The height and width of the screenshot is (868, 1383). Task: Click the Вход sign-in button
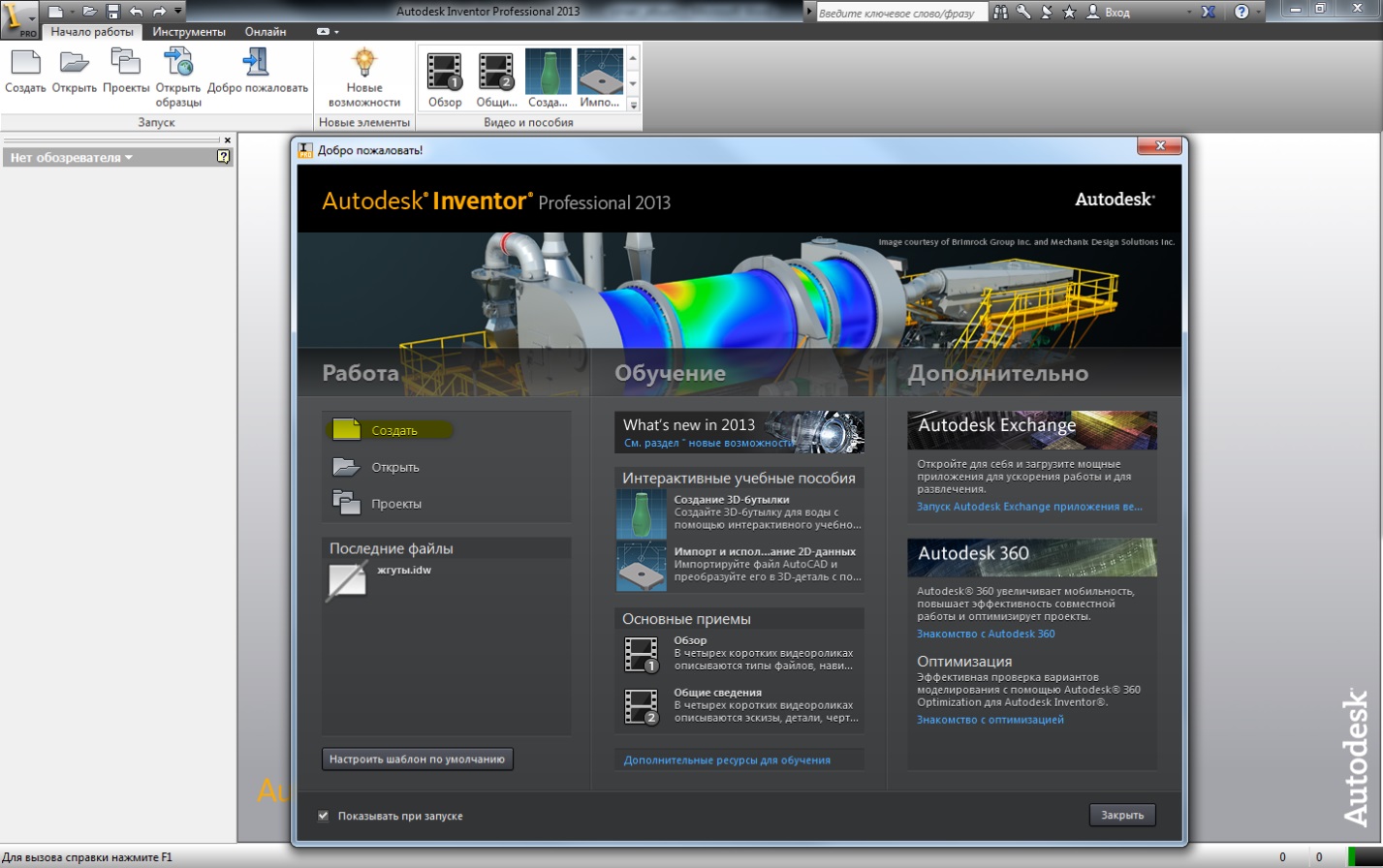tap(1107, 12)
